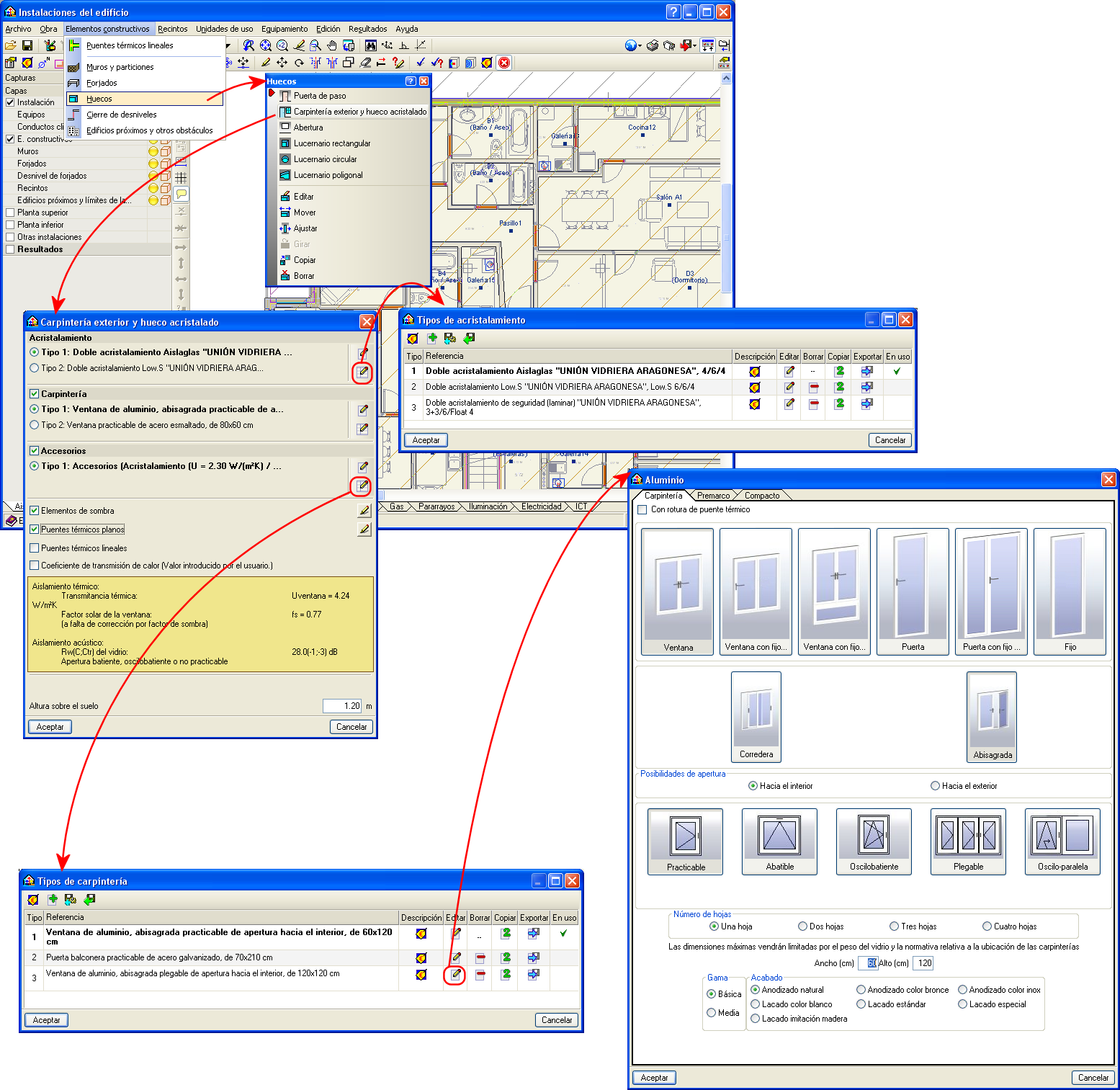Check Coeficiente de transmisión de calor option
Image resolution: width=1120 pixels, height=1090 pixels.
tap(34, 566)
